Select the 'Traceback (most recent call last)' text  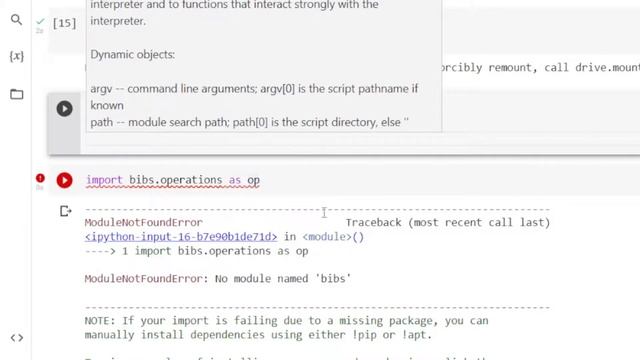[x=448, y=222]
